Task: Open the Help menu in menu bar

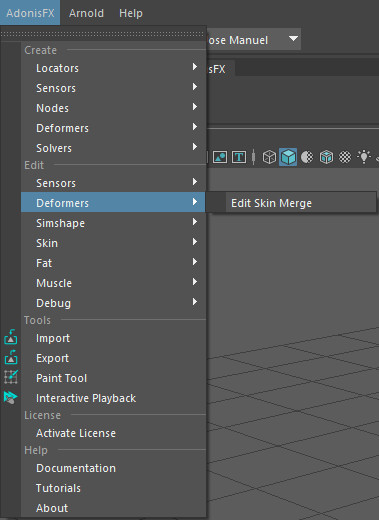Action: [x=131, y=13]
